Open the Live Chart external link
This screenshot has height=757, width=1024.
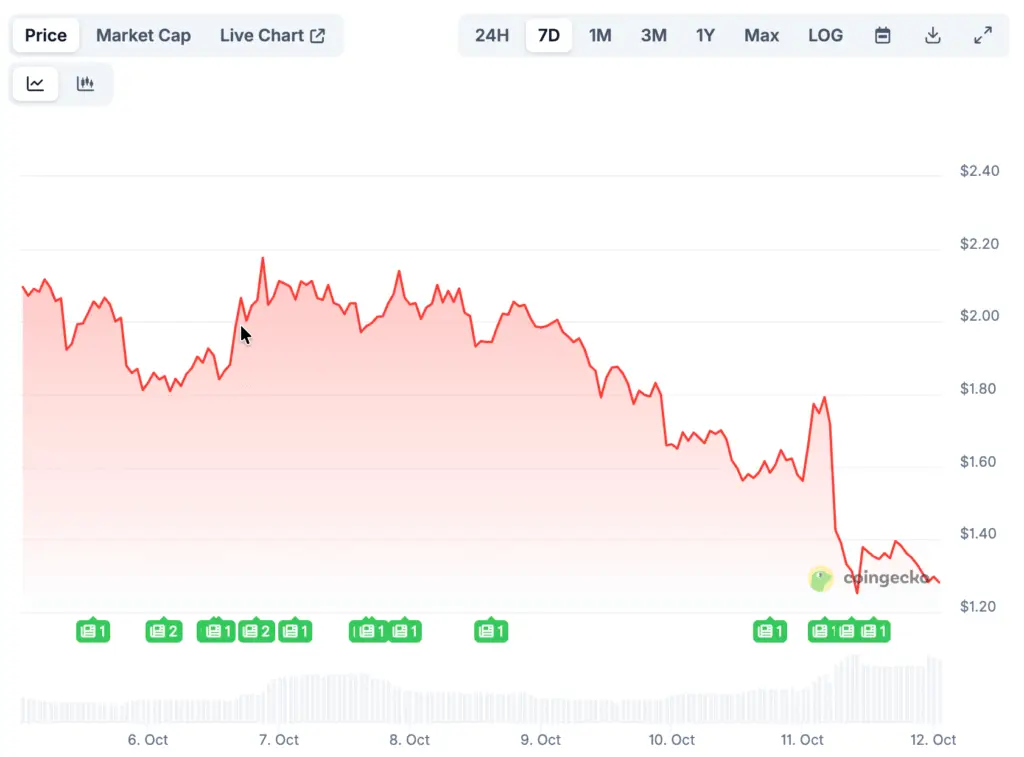272,36
